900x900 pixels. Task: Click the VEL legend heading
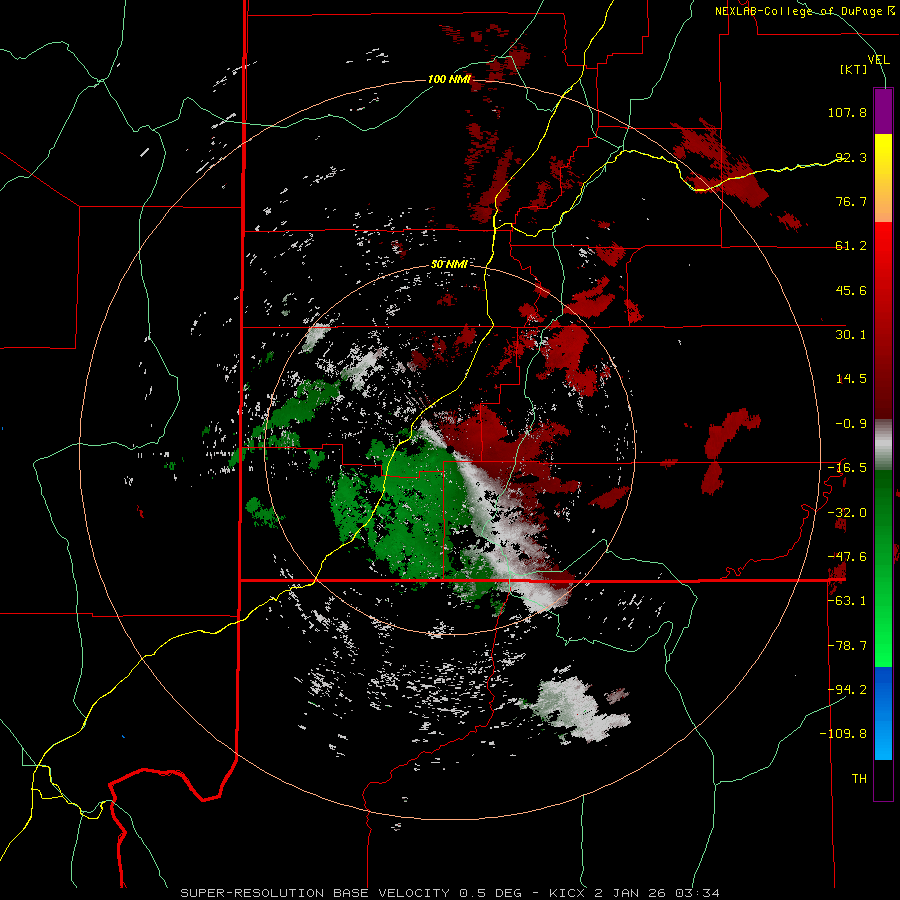tap(878, 59)
